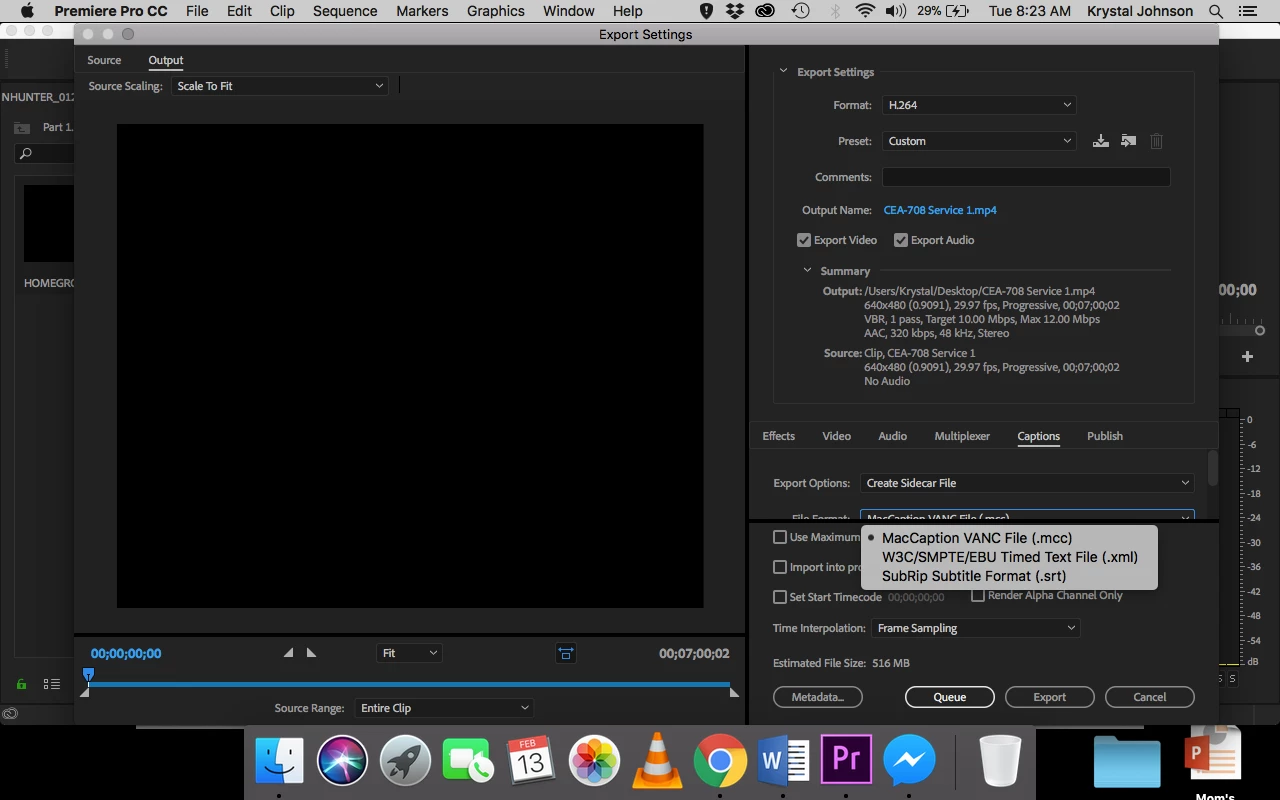Open Launchpad rocket icon in Dock
The image size is (1280, 800).
click(x=405, y=762)
